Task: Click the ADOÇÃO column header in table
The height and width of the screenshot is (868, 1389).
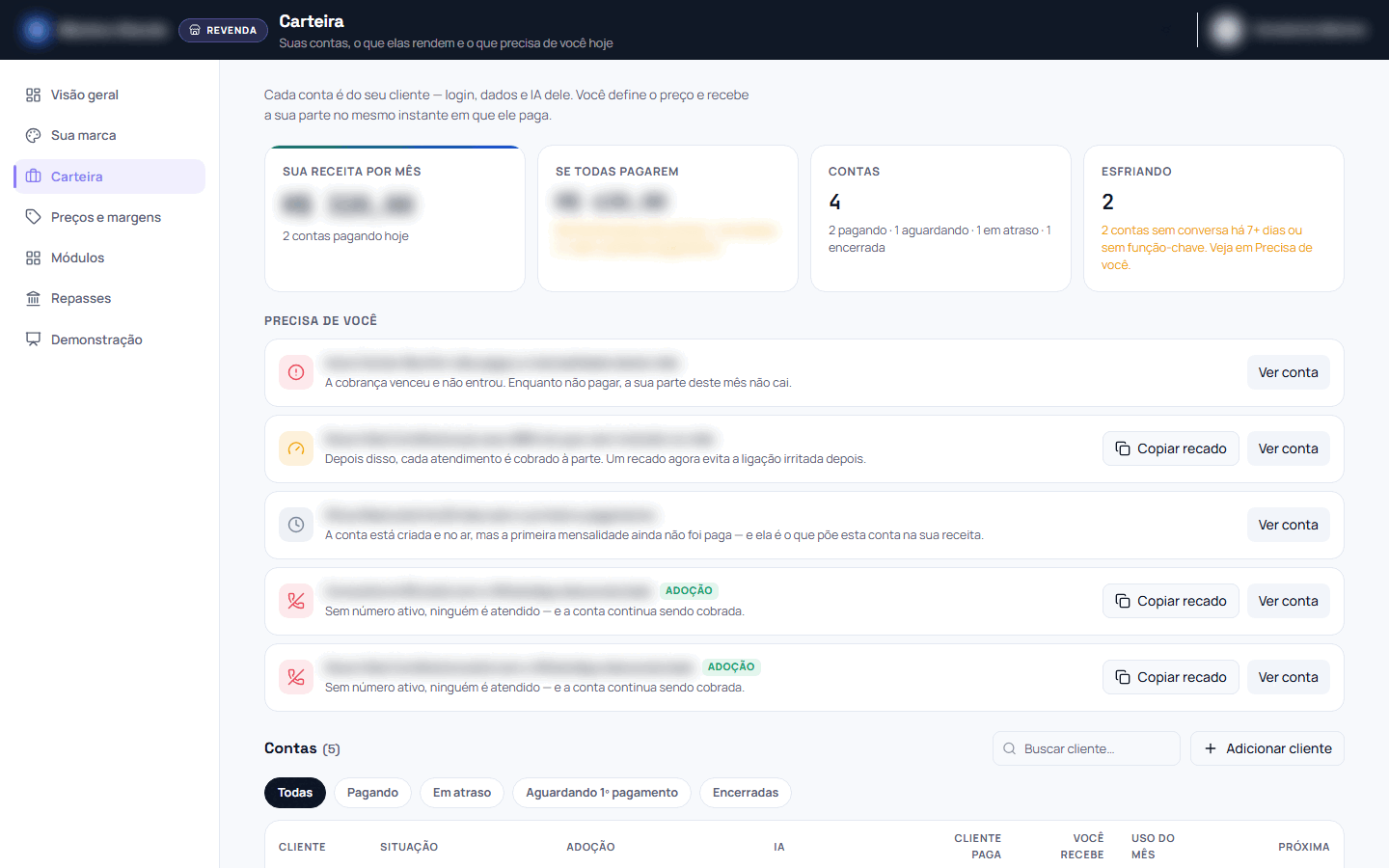Action: pos(590,847)
